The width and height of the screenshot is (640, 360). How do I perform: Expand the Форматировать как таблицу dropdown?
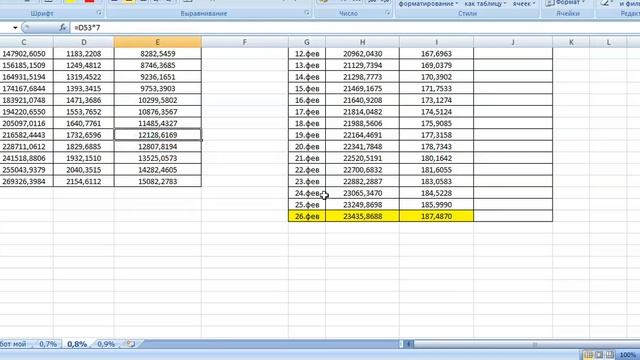tap(485, 4)
